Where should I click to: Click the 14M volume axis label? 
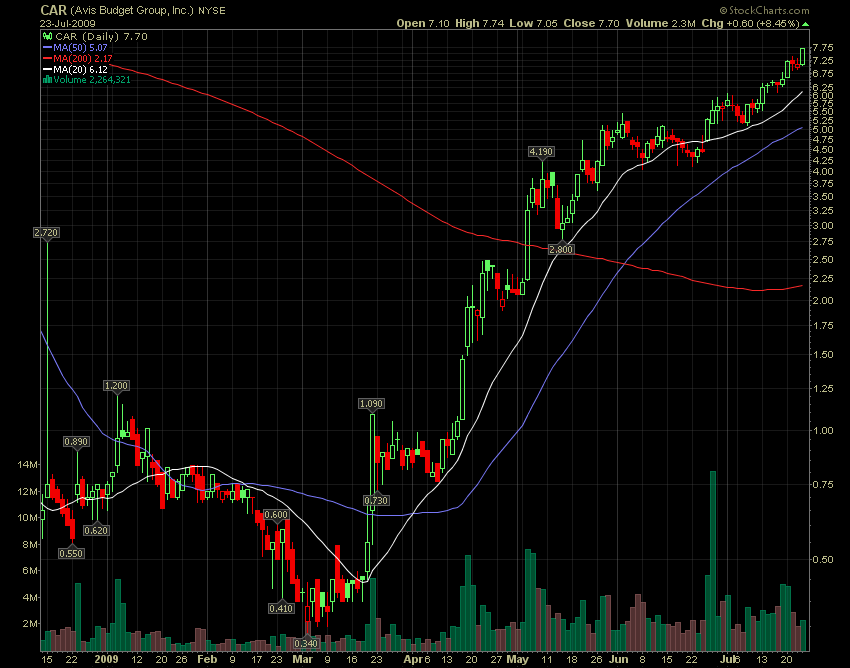click(28, 465)
